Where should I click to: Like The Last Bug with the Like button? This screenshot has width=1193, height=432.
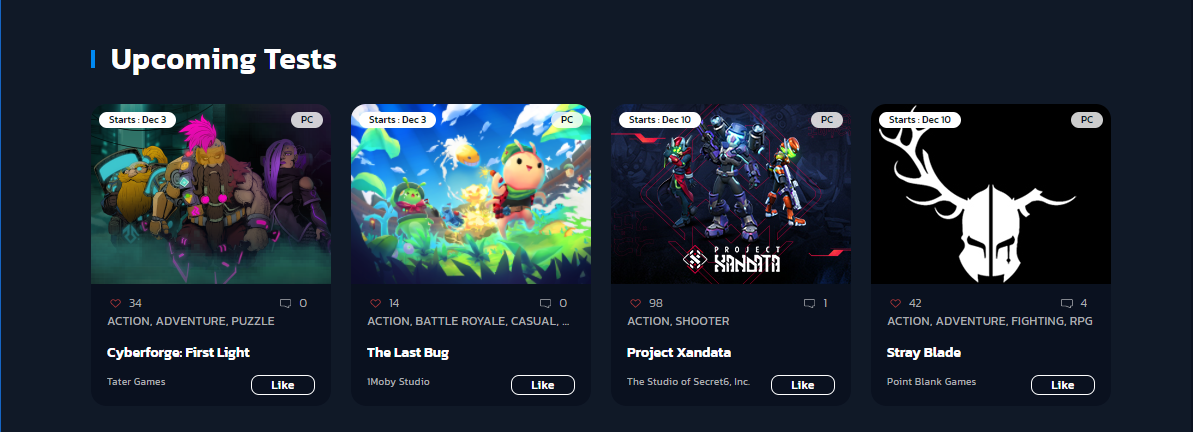pos(543,385)
